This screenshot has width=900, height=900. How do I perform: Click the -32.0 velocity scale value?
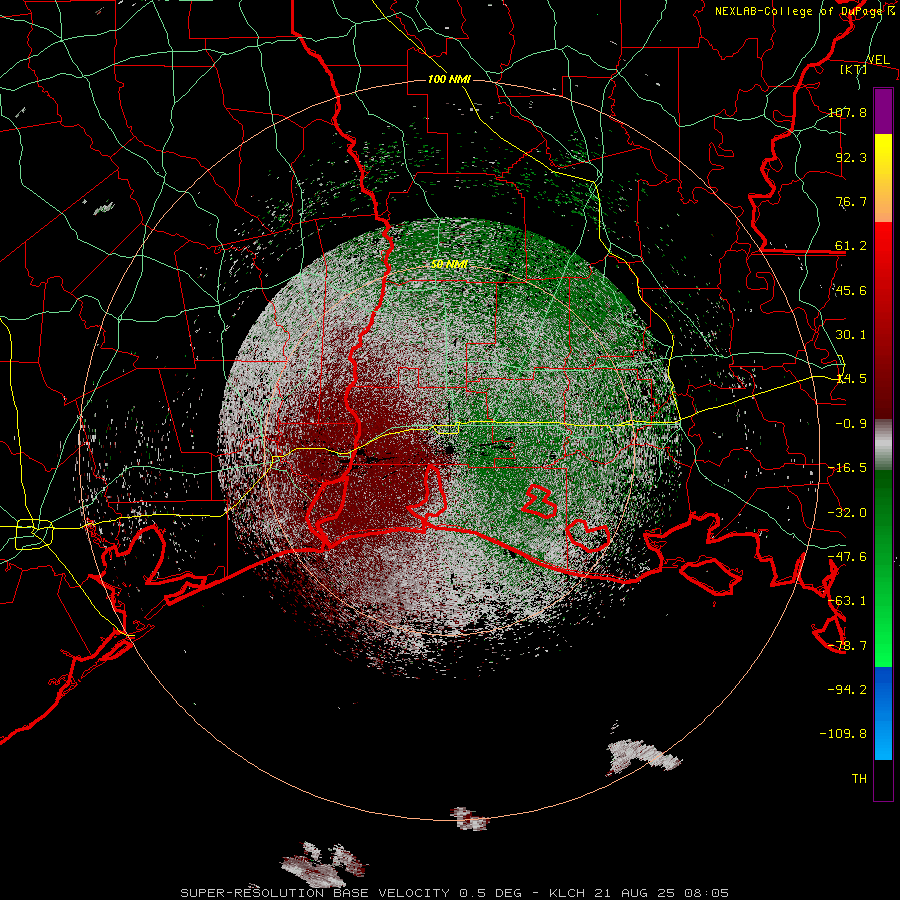click(847, 513)
